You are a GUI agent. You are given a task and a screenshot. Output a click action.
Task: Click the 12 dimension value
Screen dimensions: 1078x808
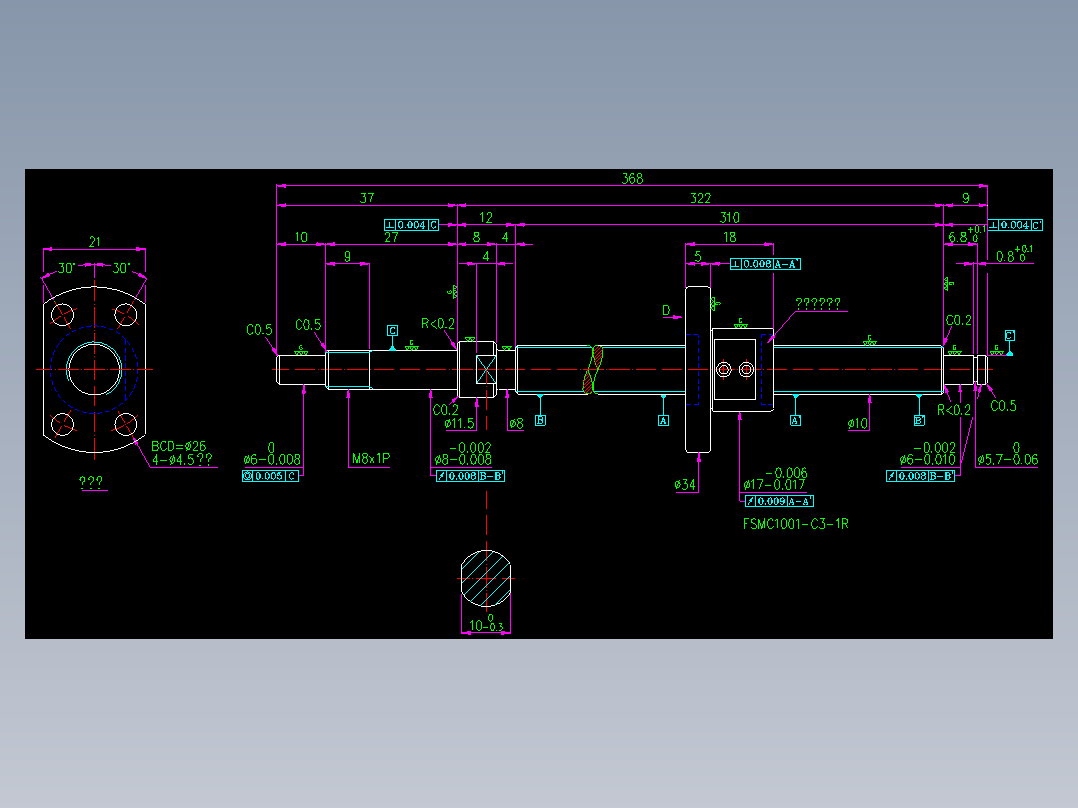pyautogui.click(x=485, y=217)
